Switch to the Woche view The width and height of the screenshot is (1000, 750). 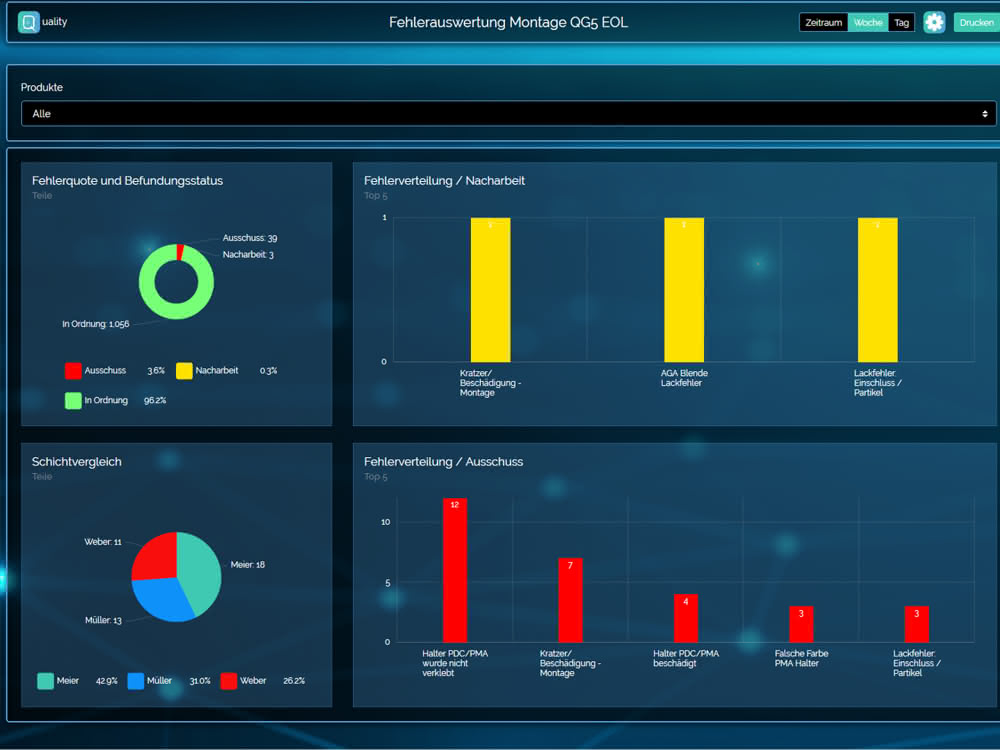coord(868,22)
